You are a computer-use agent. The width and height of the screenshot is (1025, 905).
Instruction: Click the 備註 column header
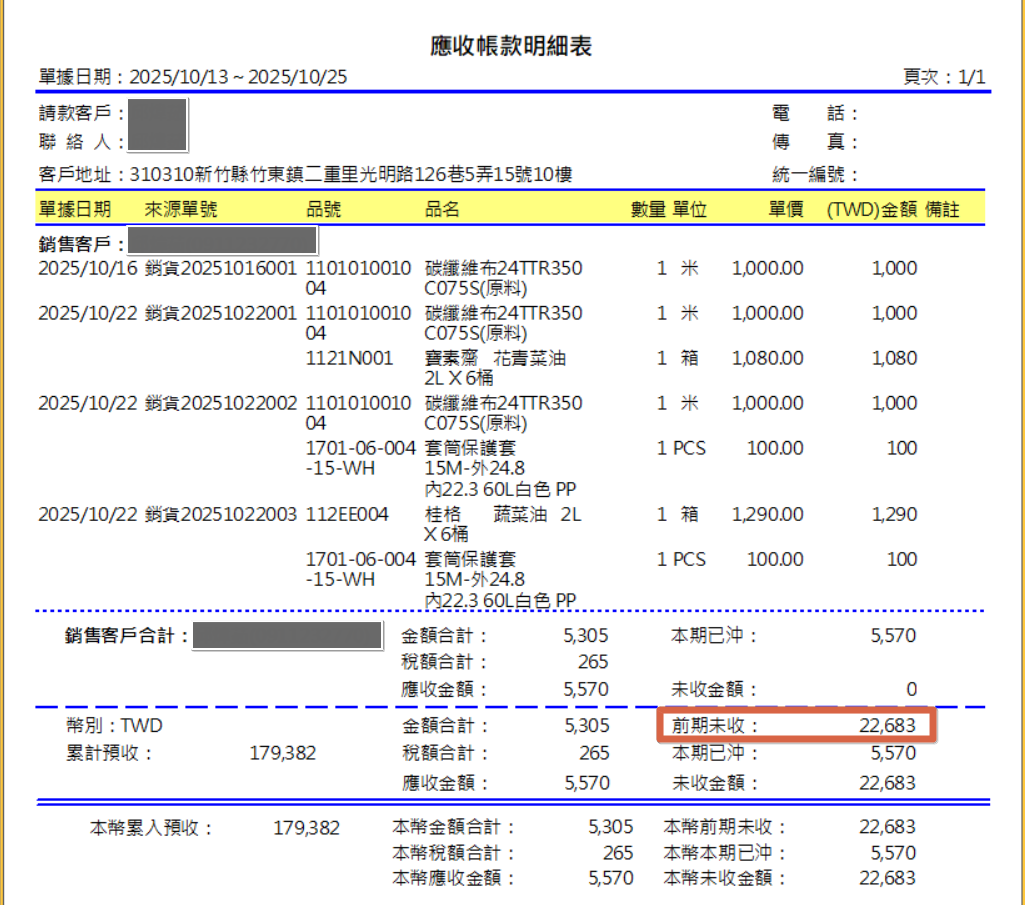click(x=942, y=209)
